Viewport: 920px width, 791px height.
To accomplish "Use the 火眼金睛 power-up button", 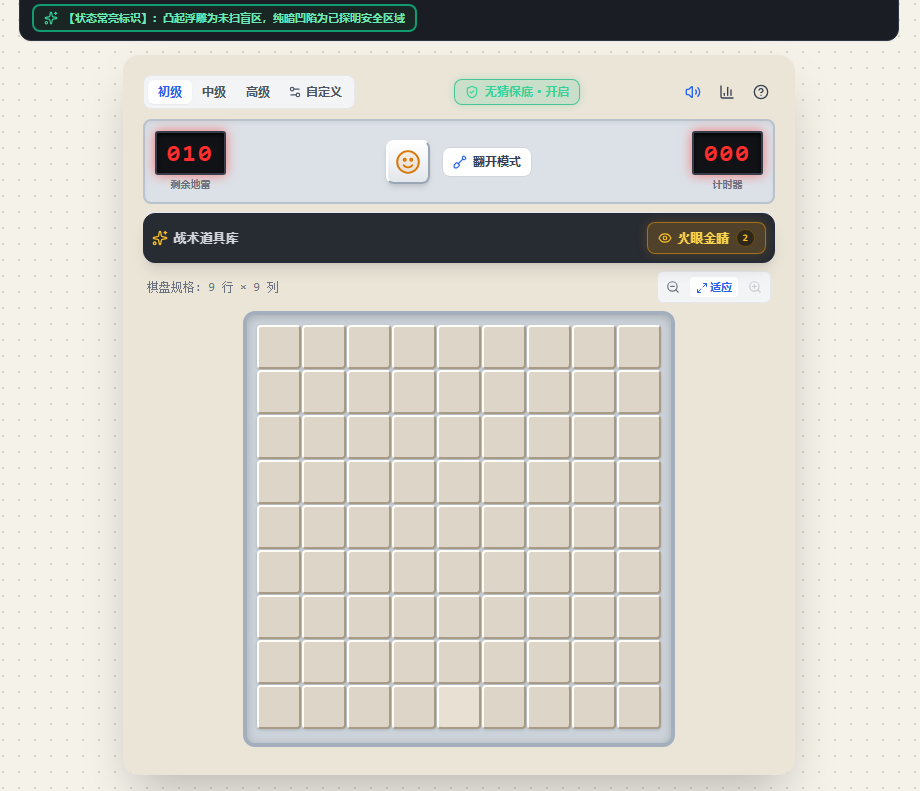I will point(706,238).
